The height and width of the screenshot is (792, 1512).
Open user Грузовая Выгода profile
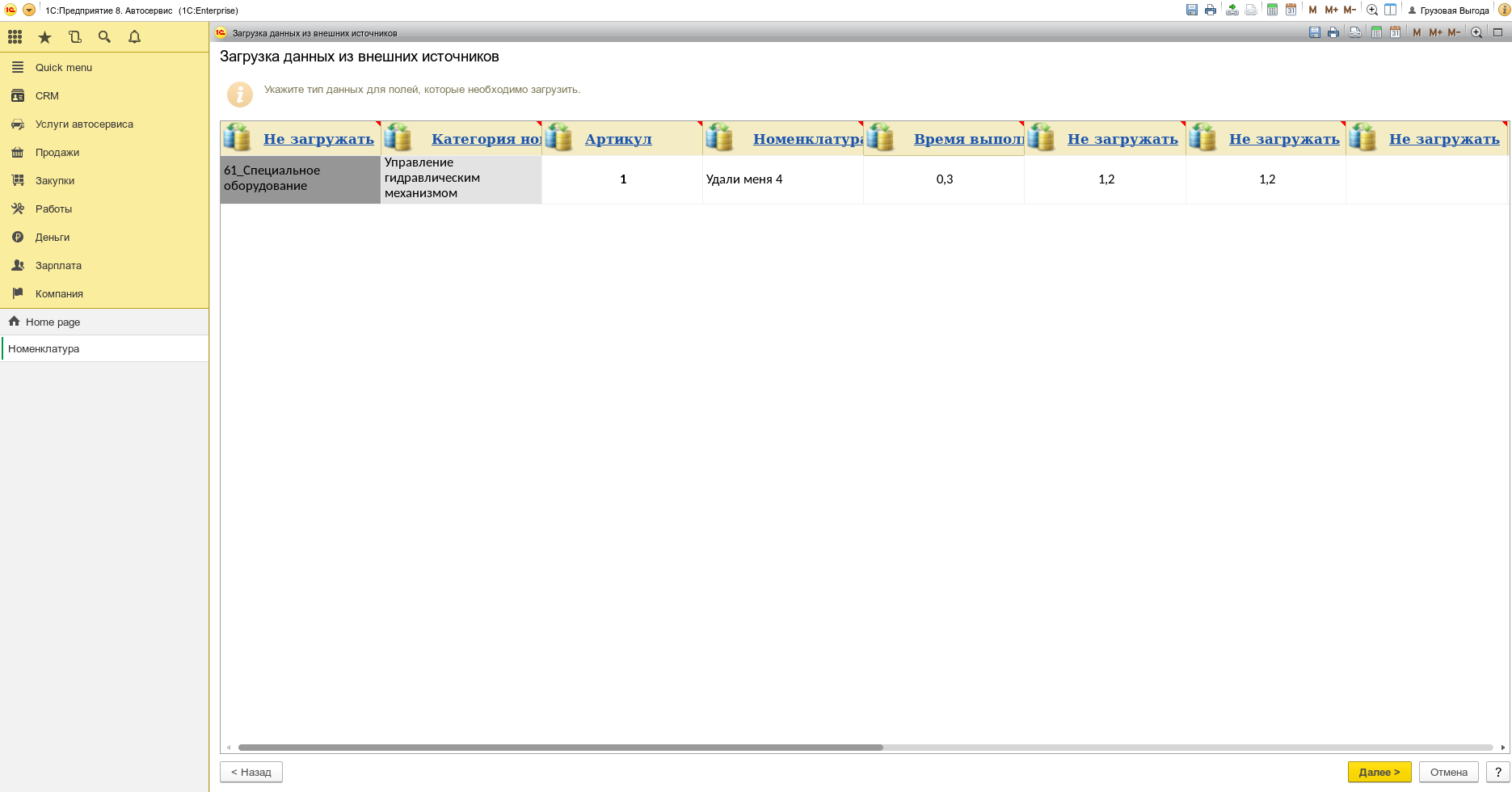click(1448, 11)
